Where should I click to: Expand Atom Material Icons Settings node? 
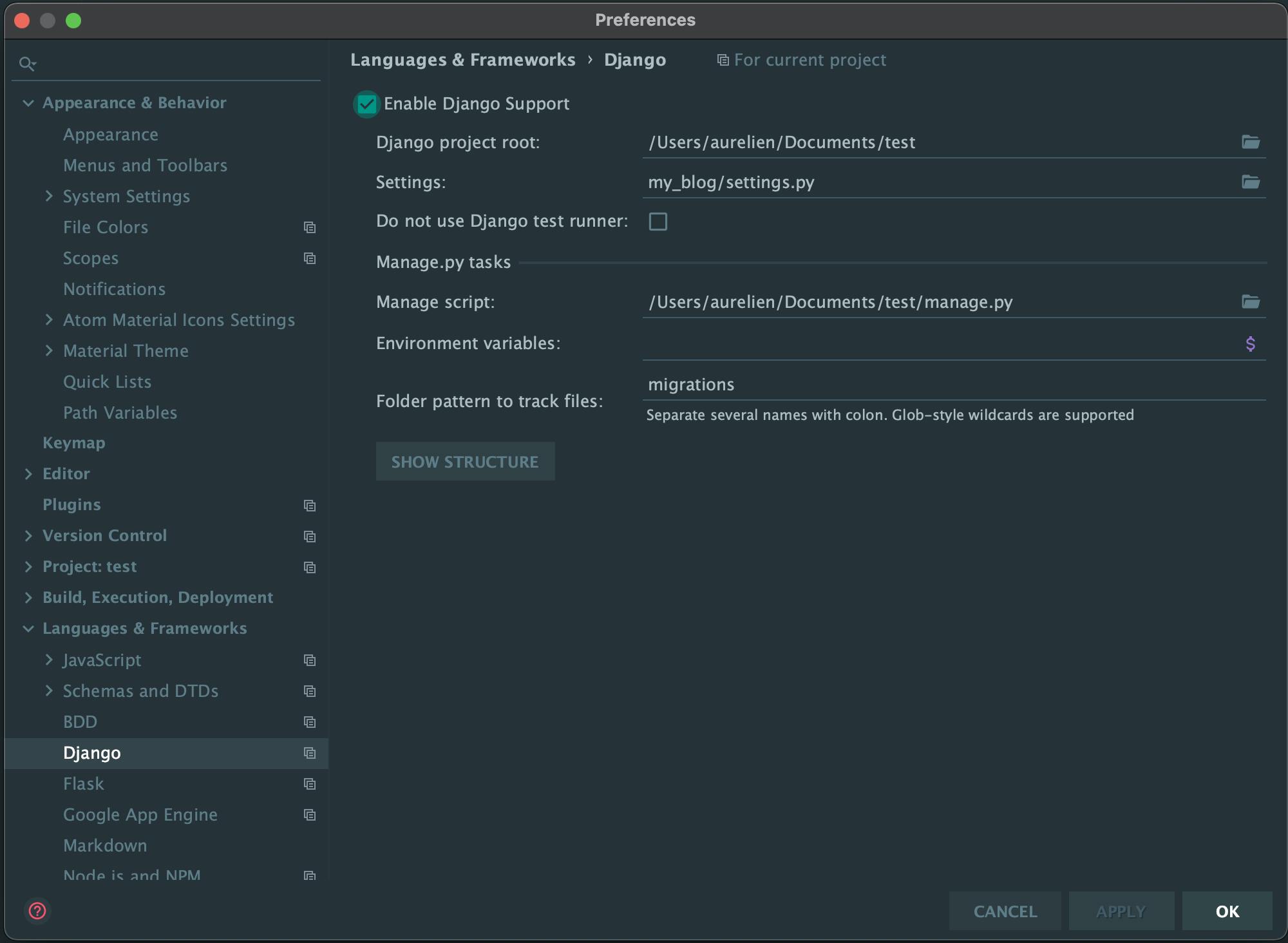[x=49, y=319]
